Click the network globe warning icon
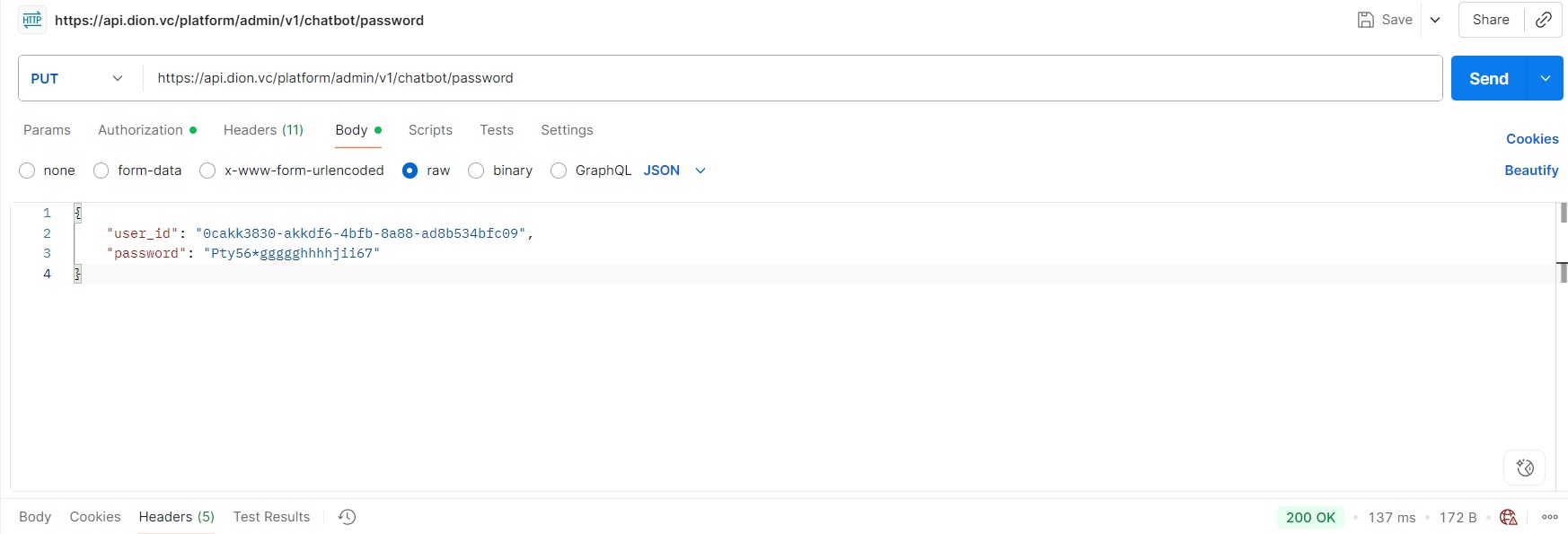The width and height of the screenshot is (1568, 534). [x=1509, y=517]
